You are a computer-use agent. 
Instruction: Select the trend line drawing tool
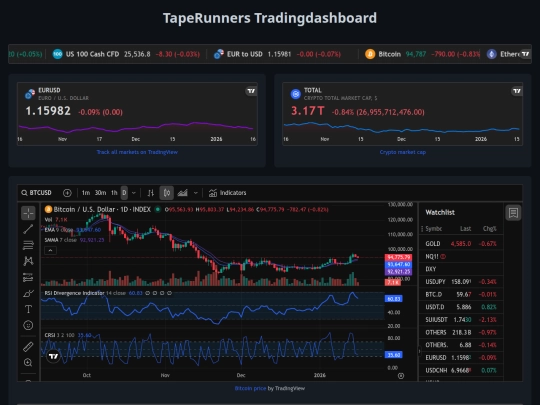click(28, 229)
